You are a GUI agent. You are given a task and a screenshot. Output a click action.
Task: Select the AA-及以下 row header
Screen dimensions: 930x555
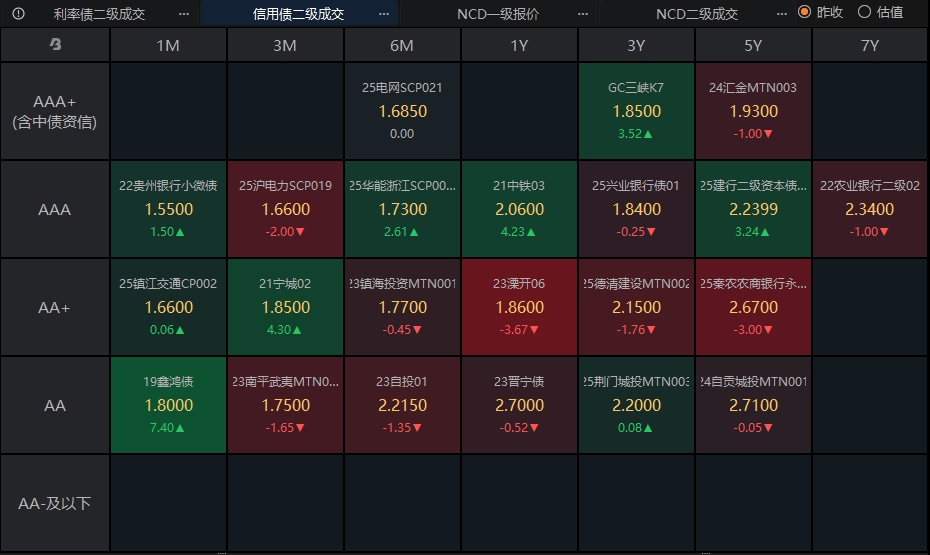55,503
